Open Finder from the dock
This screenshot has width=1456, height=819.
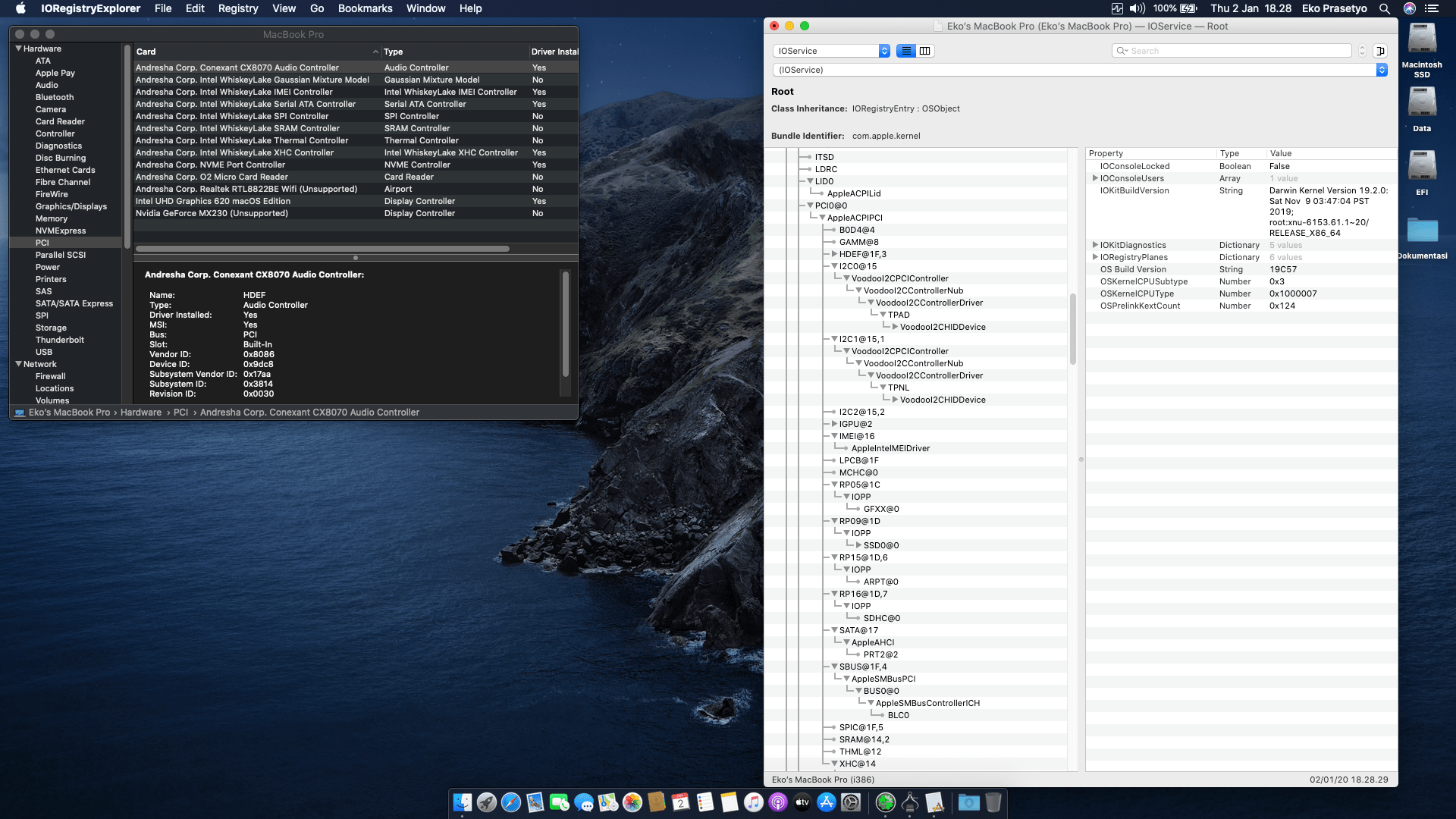pyautogui.click(x=463, y=802)
